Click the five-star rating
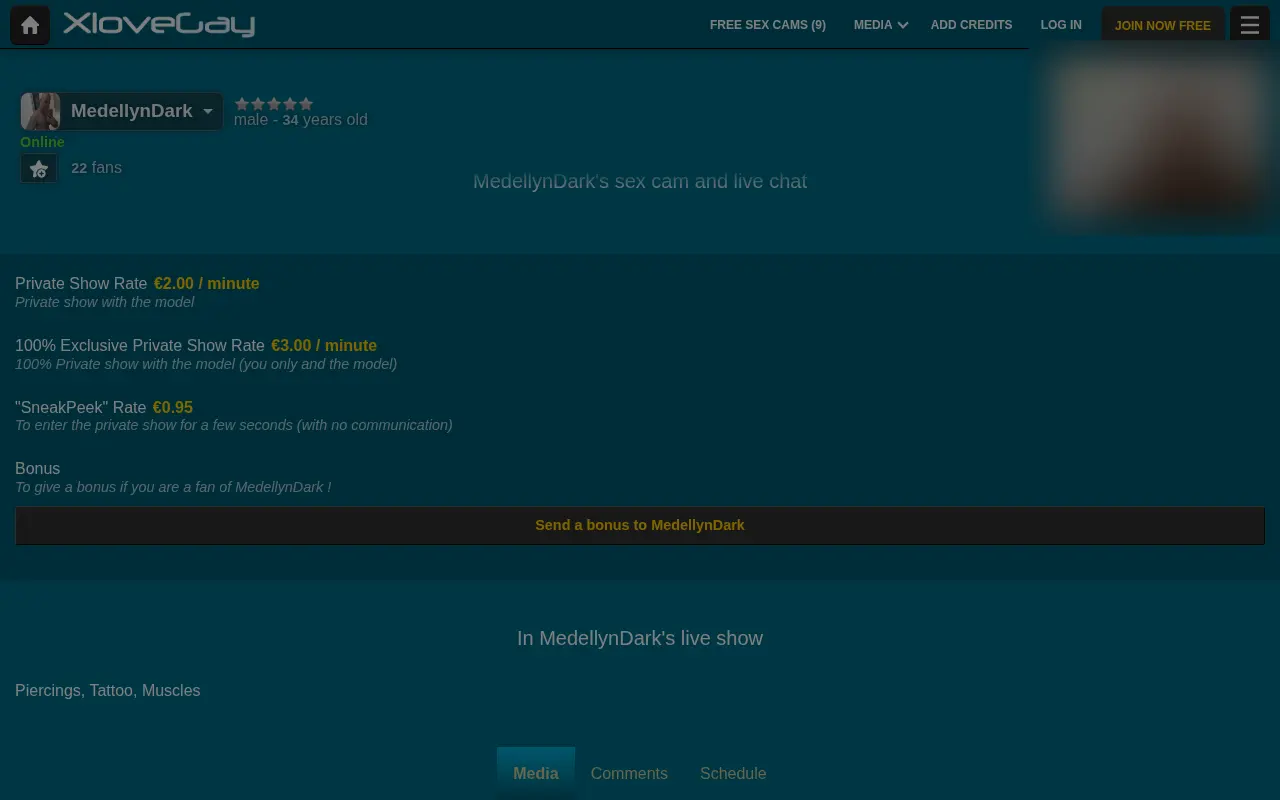The image size is (1280, 800). [x=274, y=103]
